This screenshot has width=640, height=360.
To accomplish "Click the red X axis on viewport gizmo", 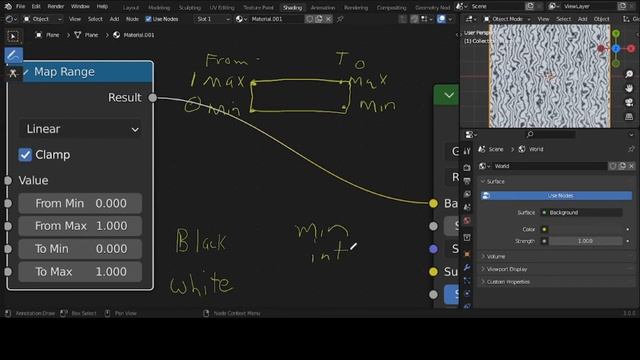I will click(x=631, y=49).
